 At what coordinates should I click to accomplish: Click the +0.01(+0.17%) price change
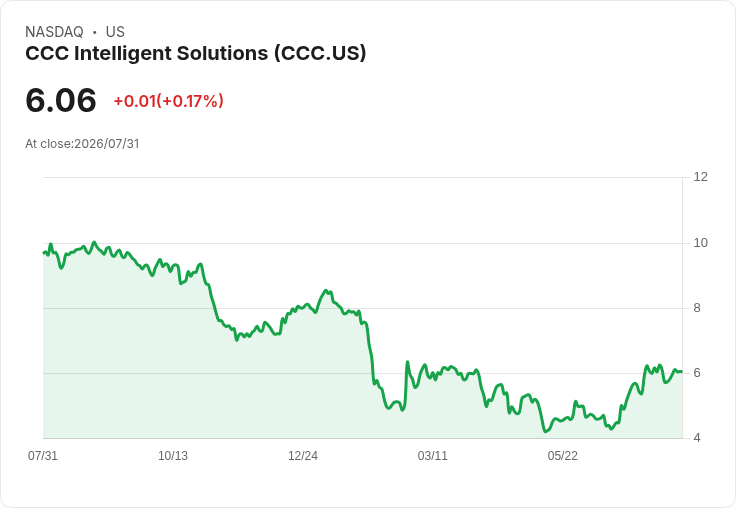[169, 101]
